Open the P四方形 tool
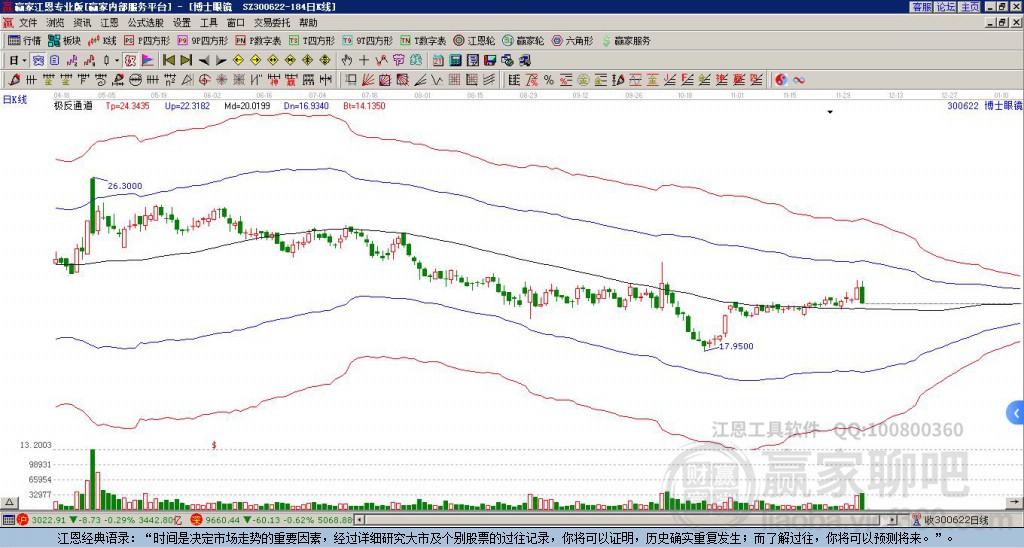1024x548 pixels. coord(147,40)
